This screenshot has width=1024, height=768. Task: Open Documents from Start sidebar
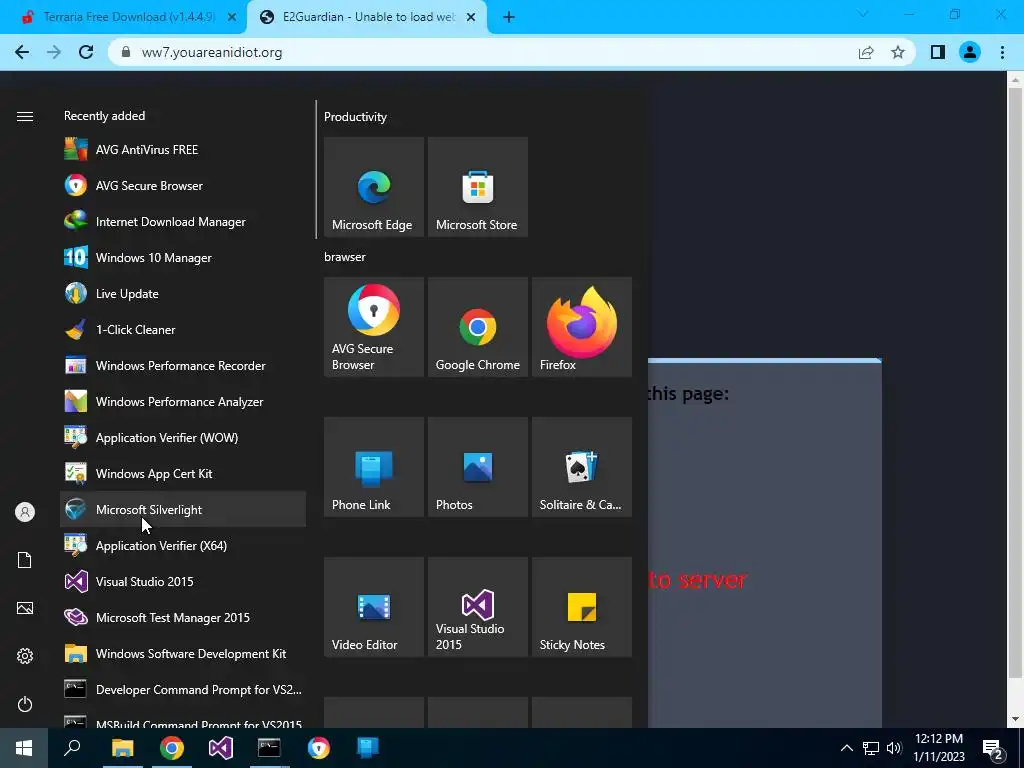pyautogui.click(x=25, y=560)
